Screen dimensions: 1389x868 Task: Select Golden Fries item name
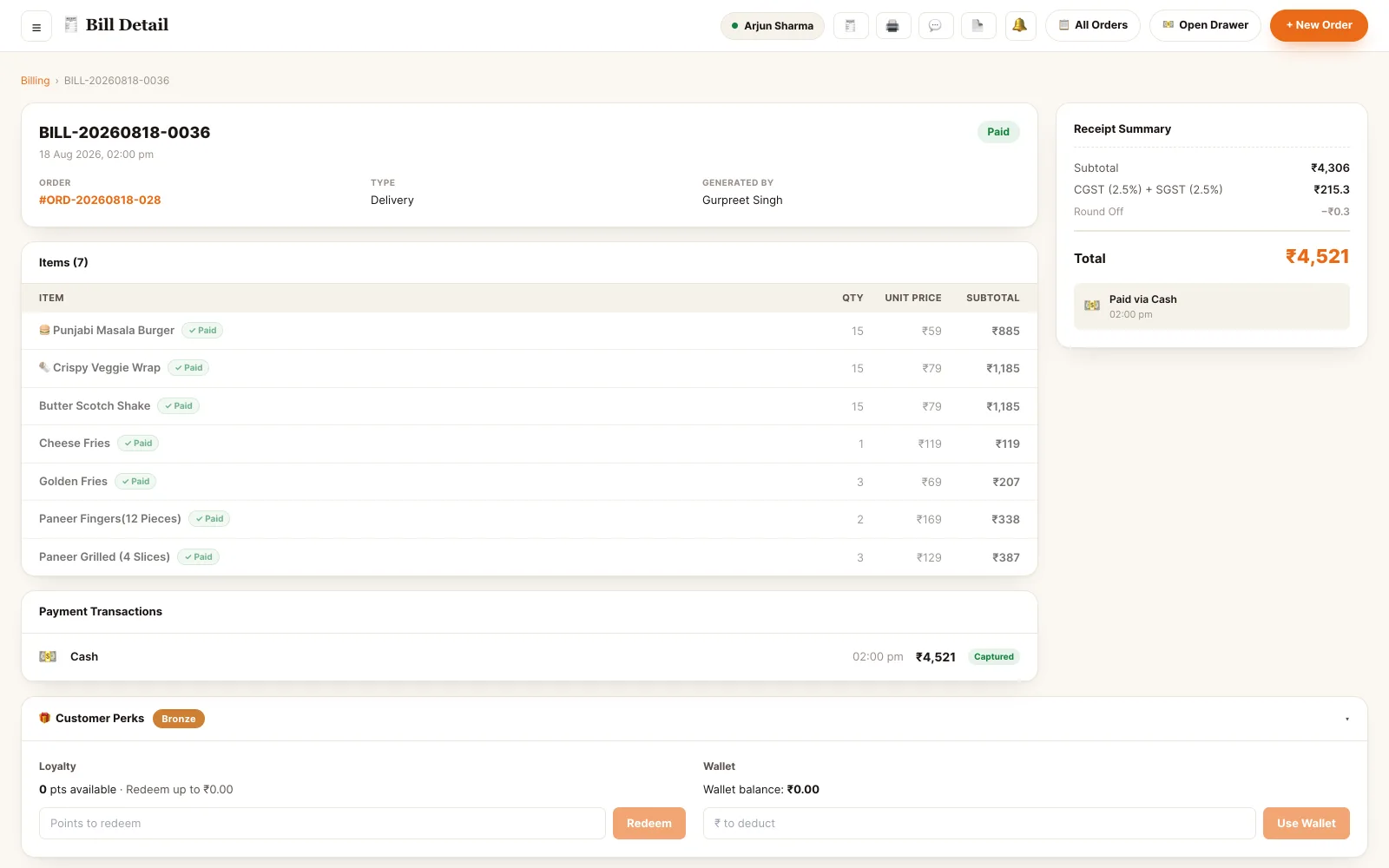[x=73, y=481]
